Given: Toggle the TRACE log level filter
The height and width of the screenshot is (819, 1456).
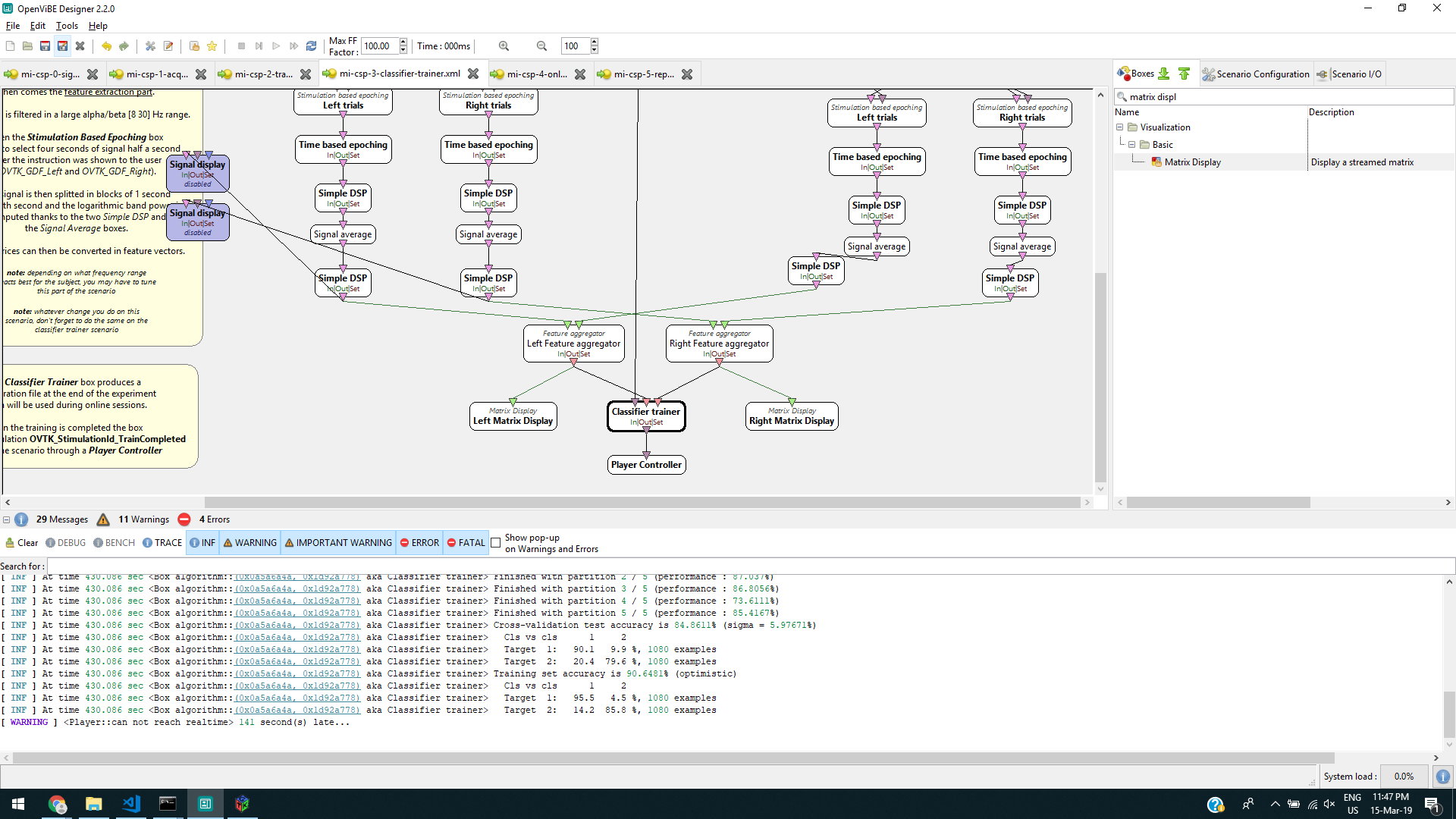Looking at the screenshot, I should [162, 543].
